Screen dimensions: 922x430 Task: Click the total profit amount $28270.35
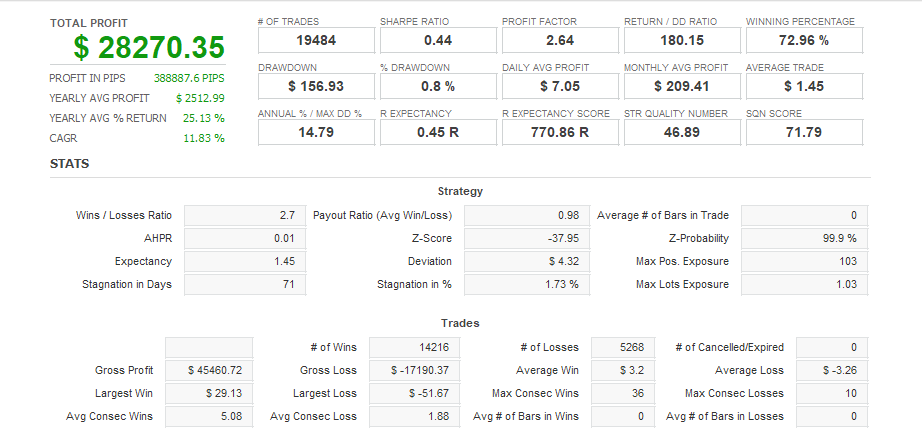[148, 47]
